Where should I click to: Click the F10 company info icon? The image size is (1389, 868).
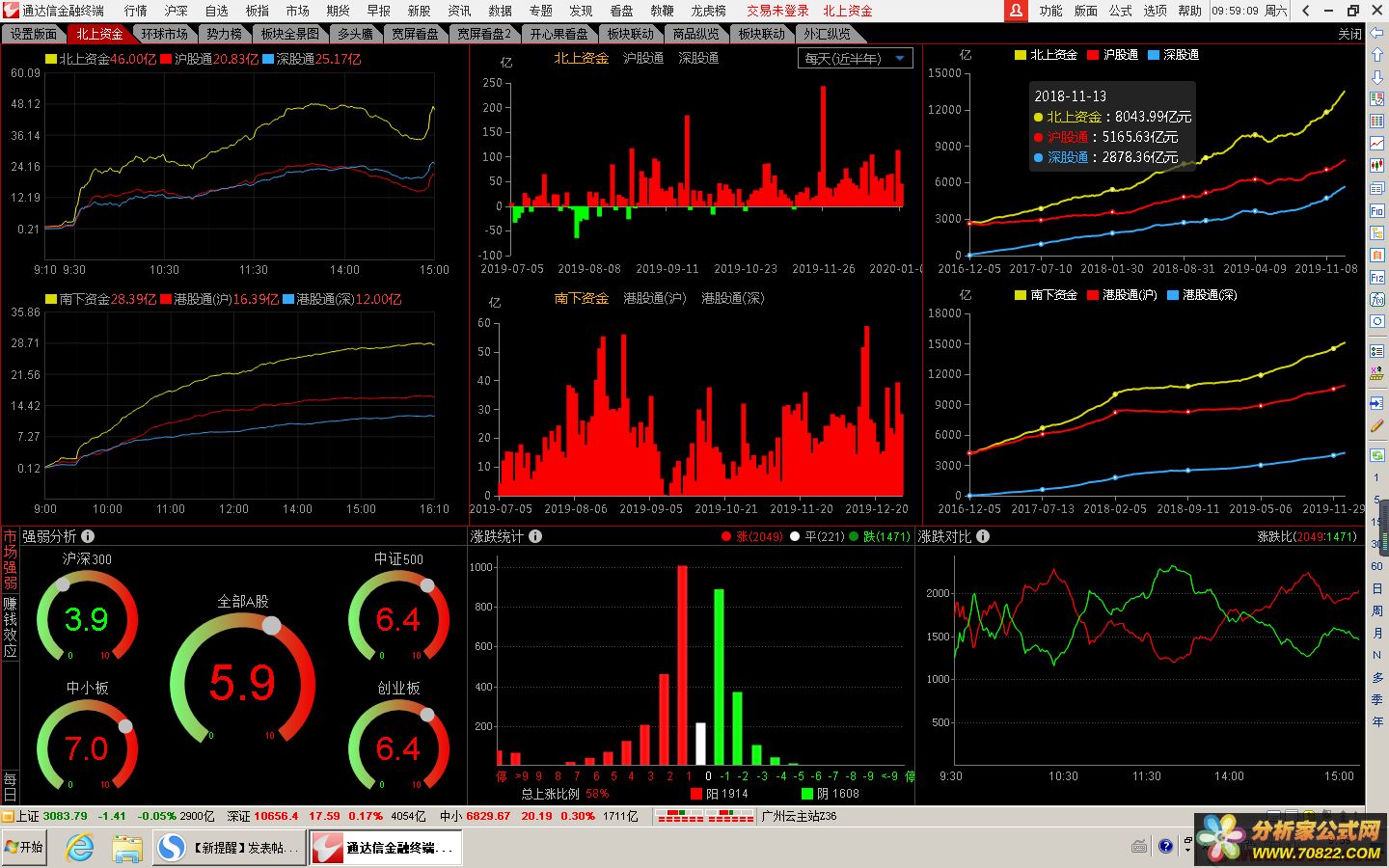coord(1377,210)
